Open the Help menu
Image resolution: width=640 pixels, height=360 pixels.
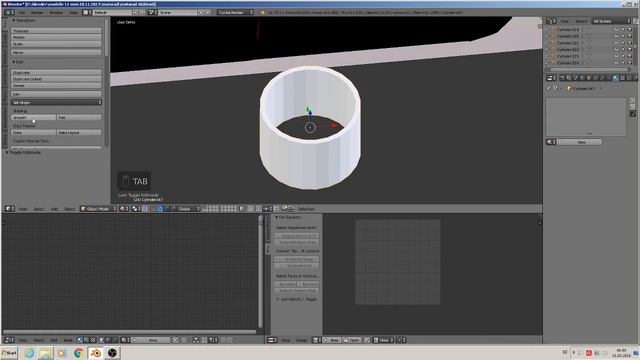click(73, 13)
